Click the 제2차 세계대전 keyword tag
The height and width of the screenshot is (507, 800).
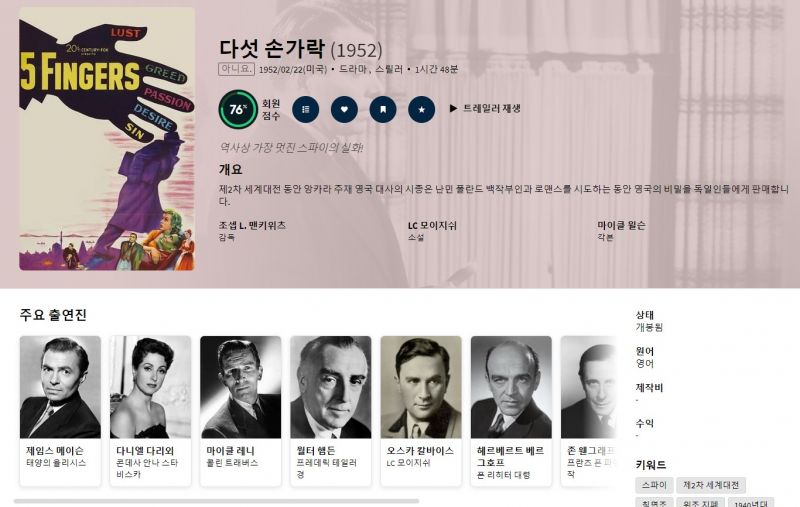711,485
